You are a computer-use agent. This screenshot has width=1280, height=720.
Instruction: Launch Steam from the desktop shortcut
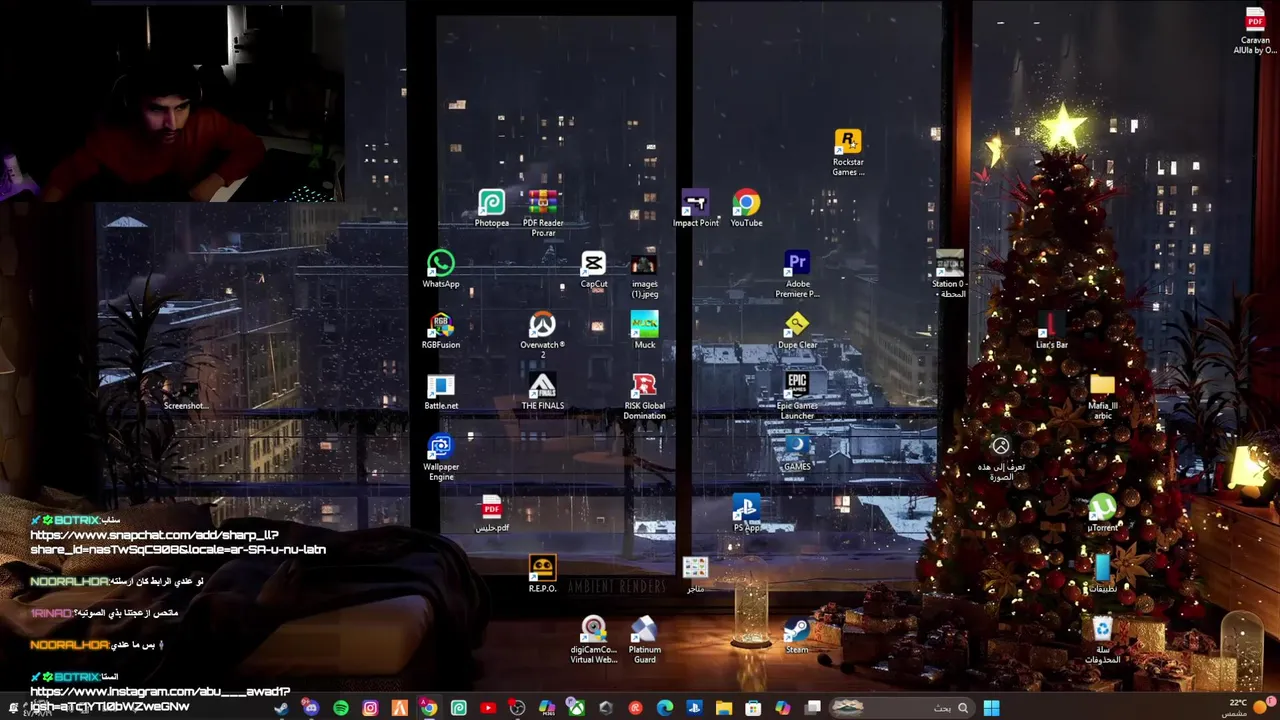pyautogui.click(x=797, y=636)
